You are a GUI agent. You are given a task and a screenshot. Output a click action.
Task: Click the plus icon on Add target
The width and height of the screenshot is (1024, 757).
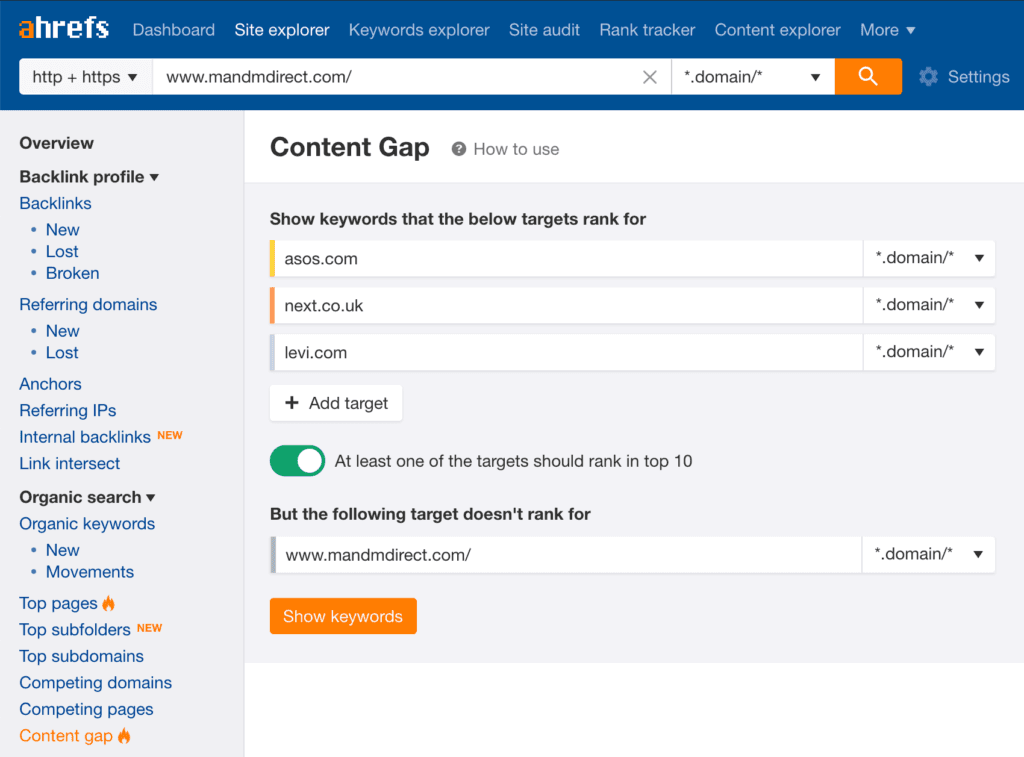click(292, 403)
